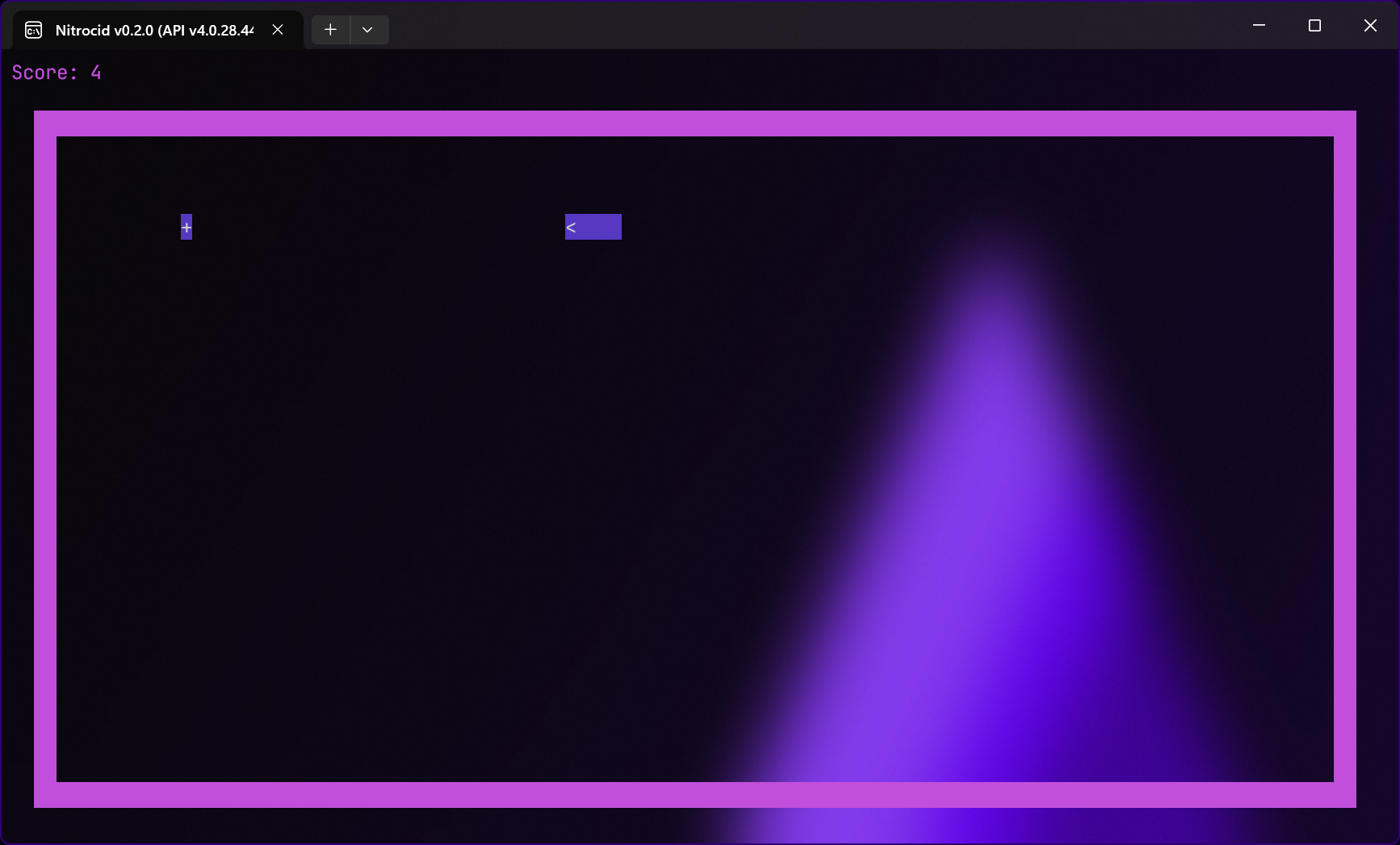This screenshot has width=1400, height=845.
Task: Minimize the terminal window
Action: click(1258, 26)
